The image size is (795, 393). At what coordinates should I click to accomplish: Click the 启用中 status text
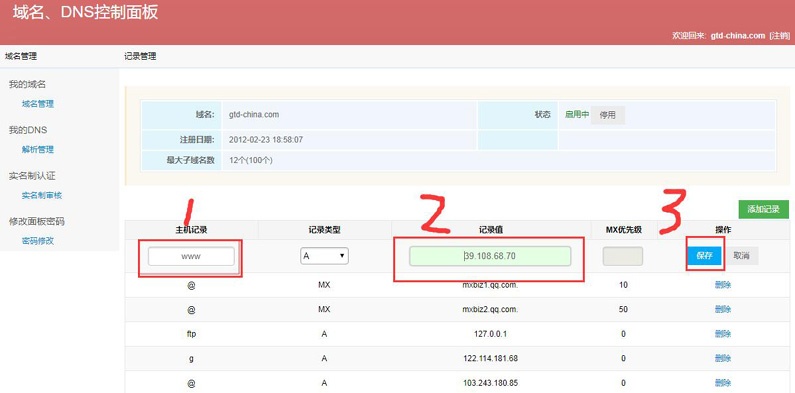(x=577, y=115)
